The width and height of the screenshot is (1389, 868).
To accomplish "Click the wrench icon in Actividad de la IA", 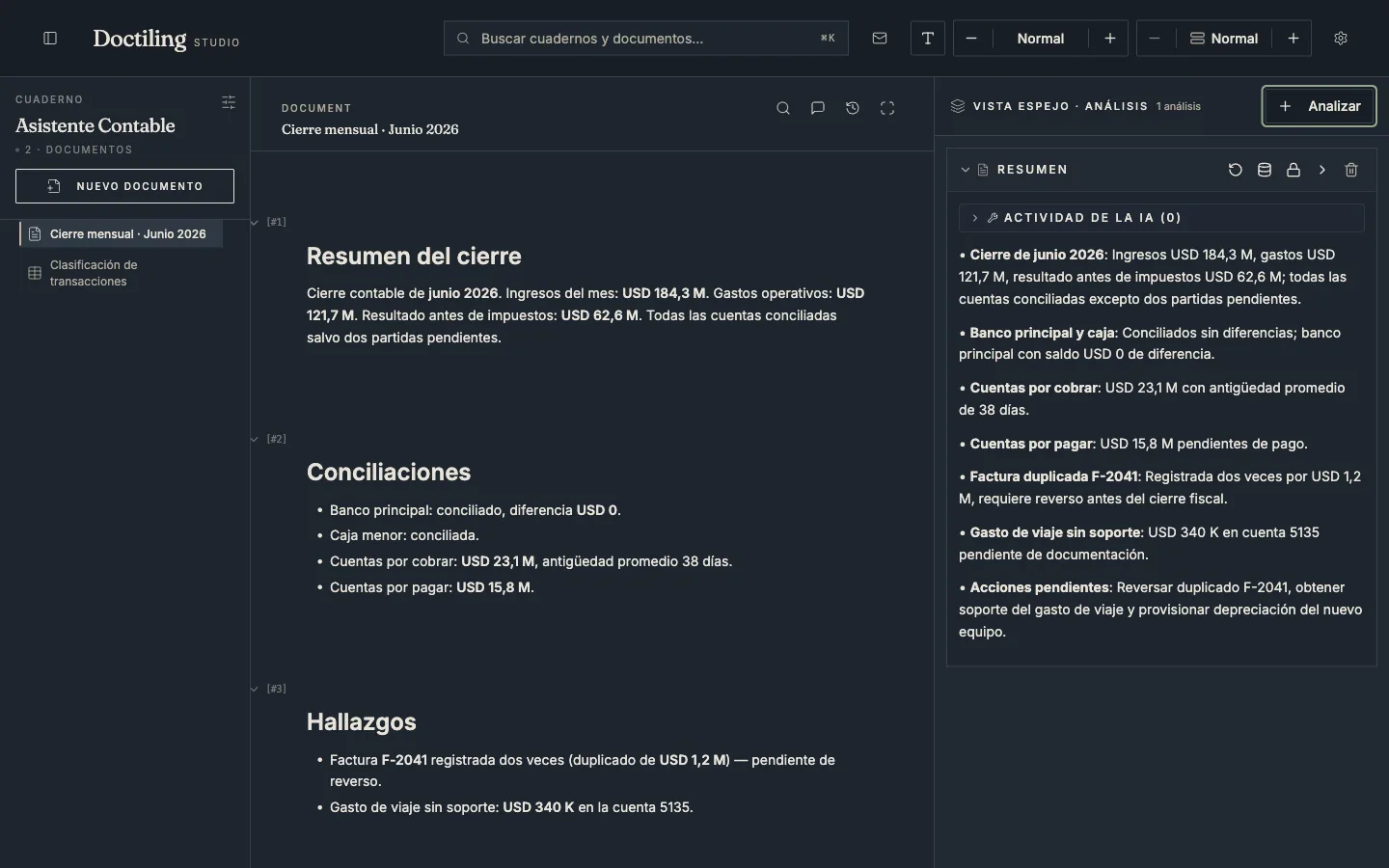I will [x=993, y=218].
